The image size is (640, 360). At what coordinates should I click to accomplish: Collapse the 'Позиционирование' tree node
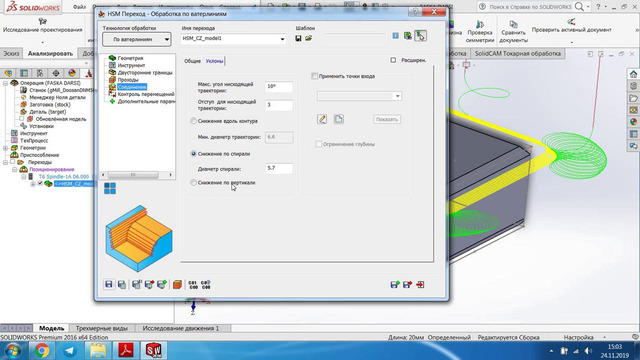tap(14, 169)
